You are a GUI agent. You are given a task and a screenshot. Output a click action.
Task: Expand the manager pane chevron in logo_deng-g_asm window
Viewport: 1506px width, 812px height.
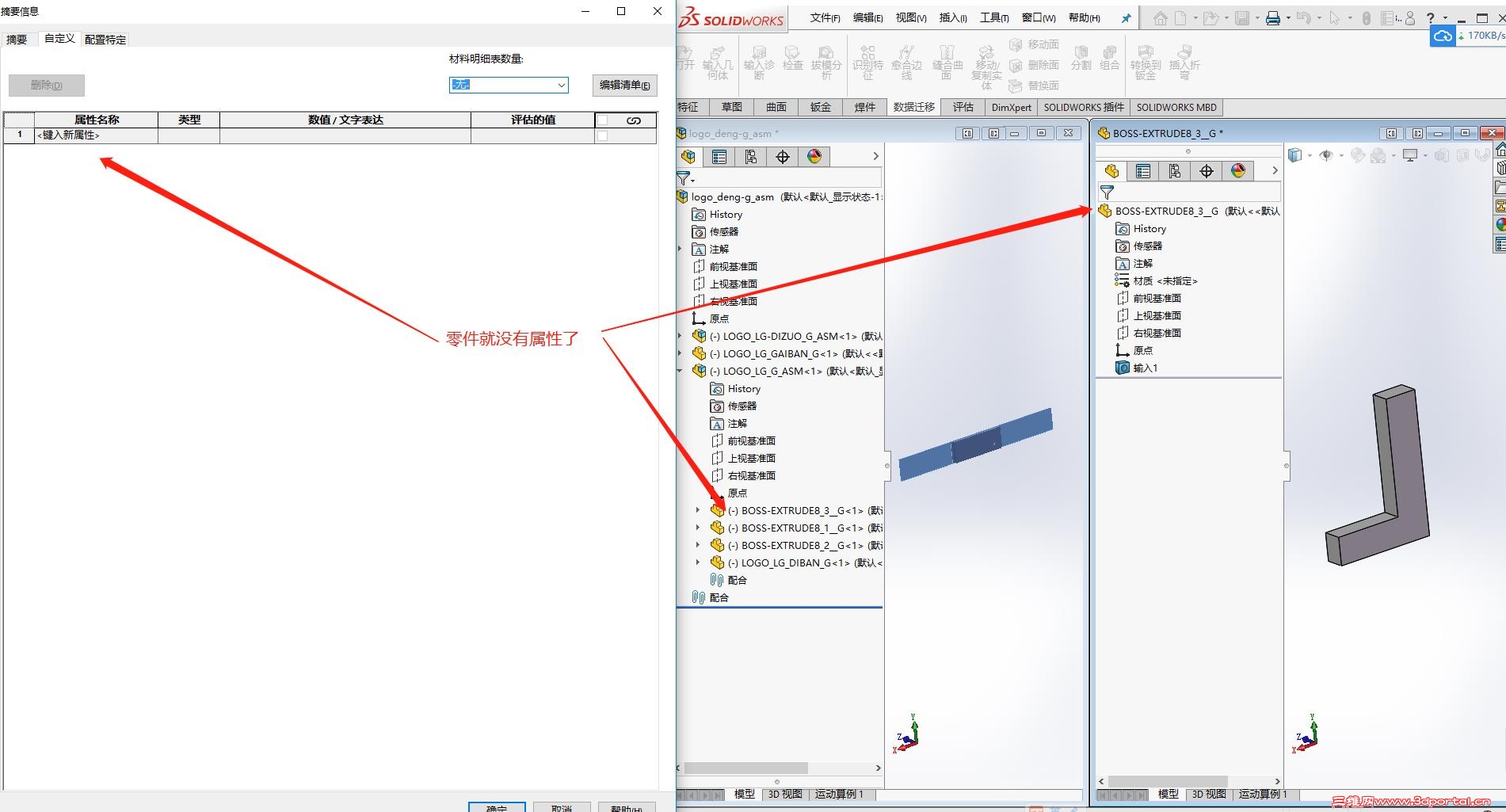pos(875,157)
